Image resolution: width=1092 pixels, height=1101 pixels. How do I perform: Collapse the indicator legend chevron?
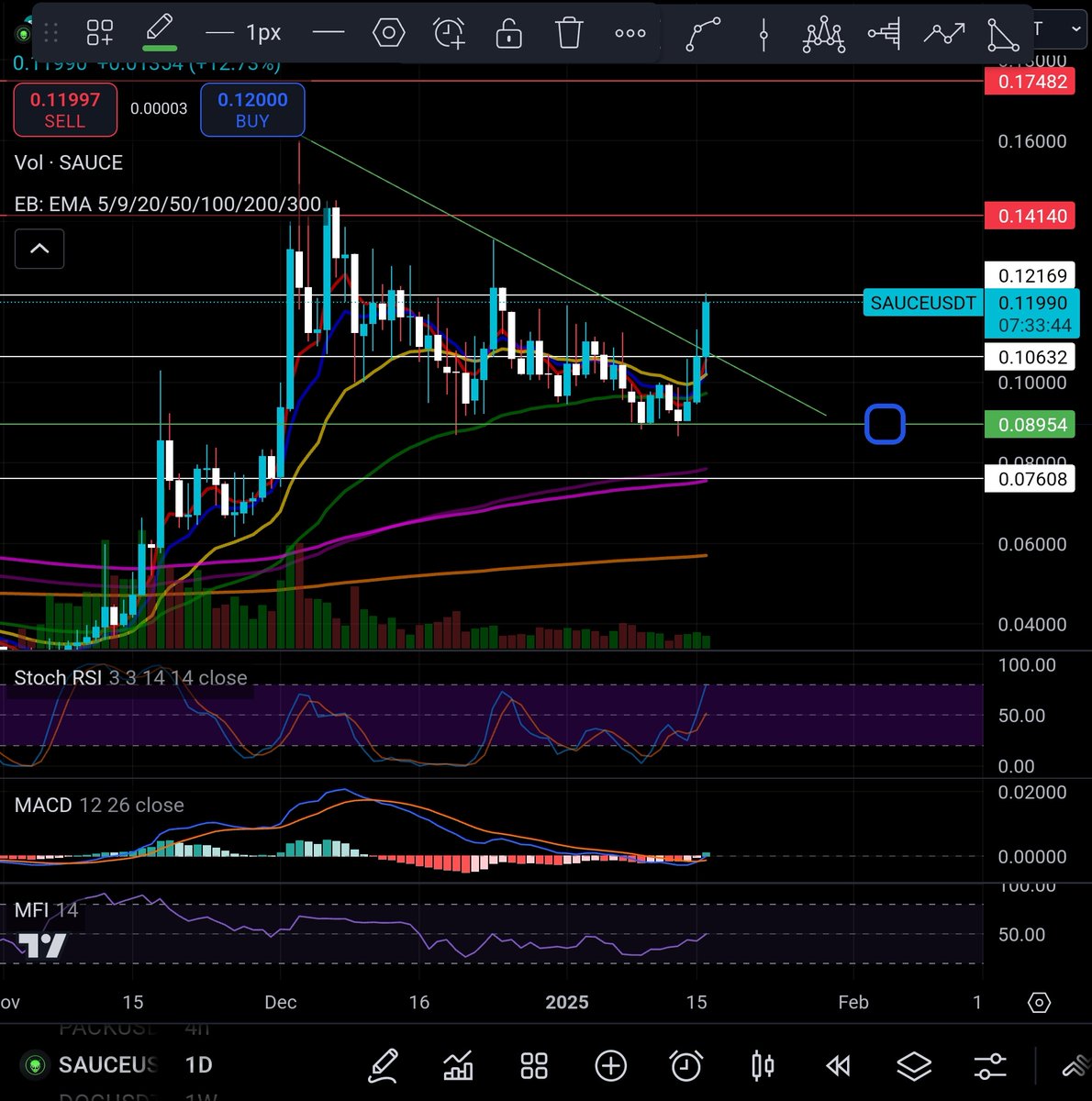tap(39, 249)
